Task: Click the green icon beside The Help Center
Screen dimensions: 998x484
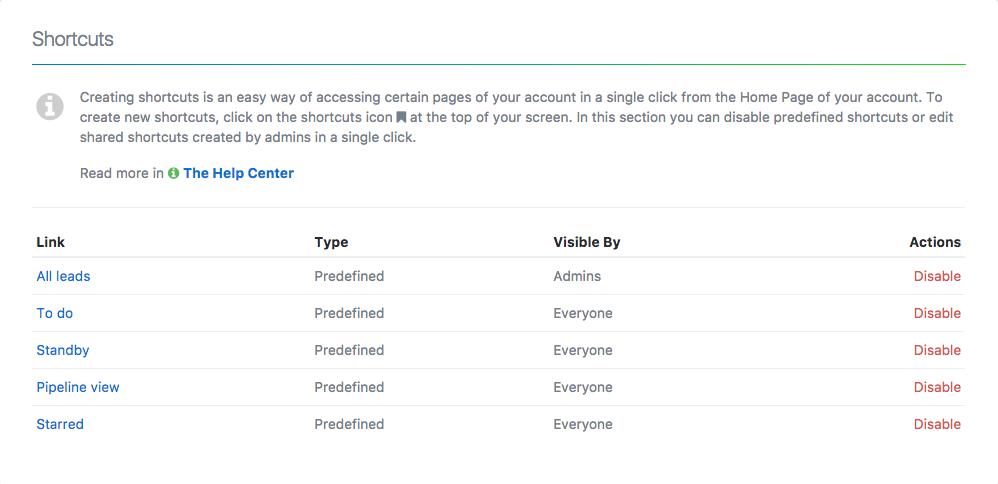Action: pyautogui.click(x=174, y=173)
